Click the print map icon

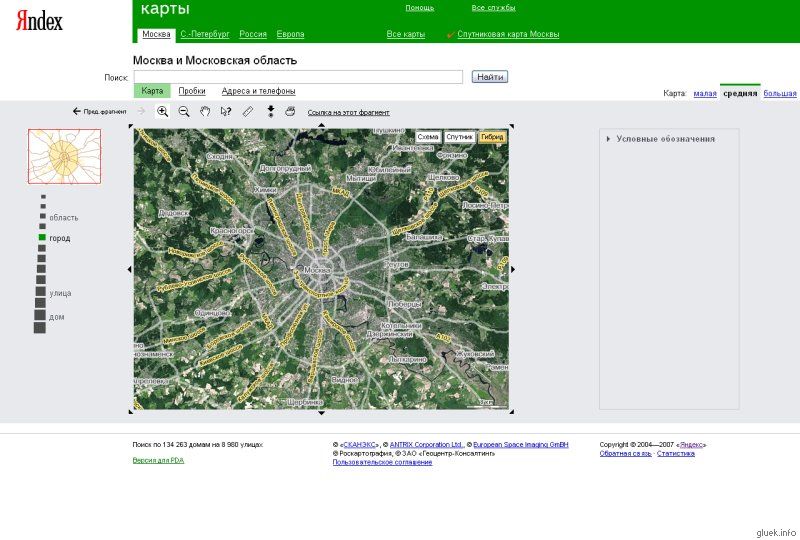290,111
